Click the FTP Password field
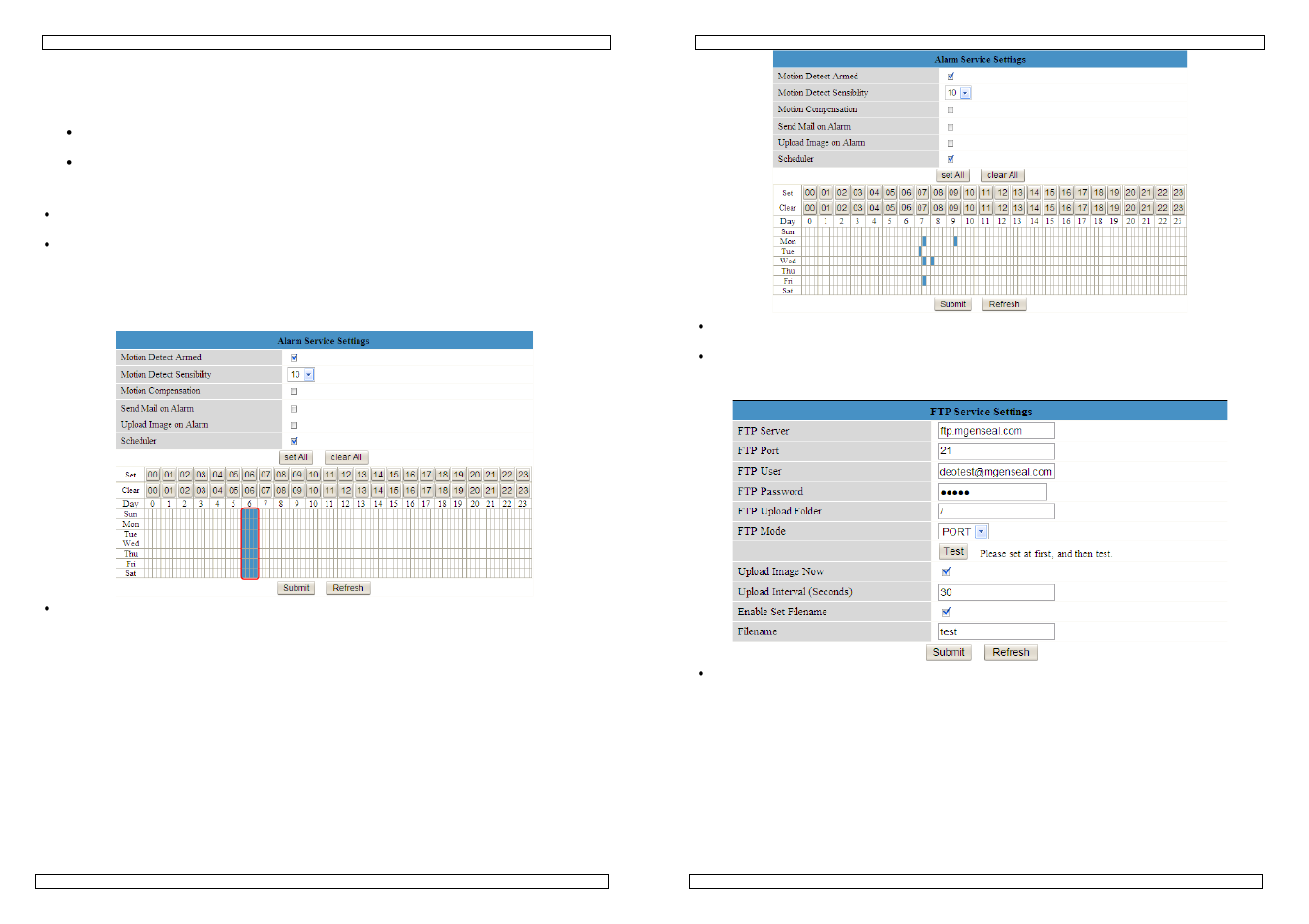Viewport: 1309px width, 924px height. pos(991,492)
